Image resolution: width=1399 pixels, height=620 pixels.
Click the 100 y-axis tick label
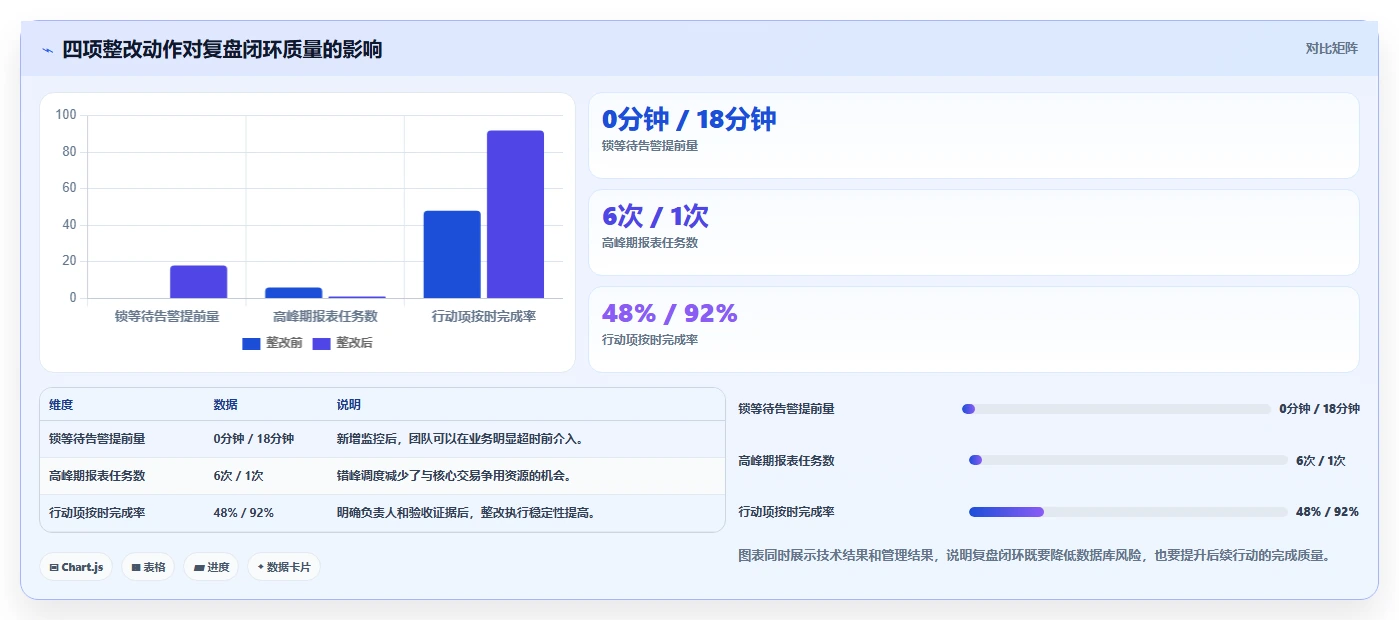(66, 115)
